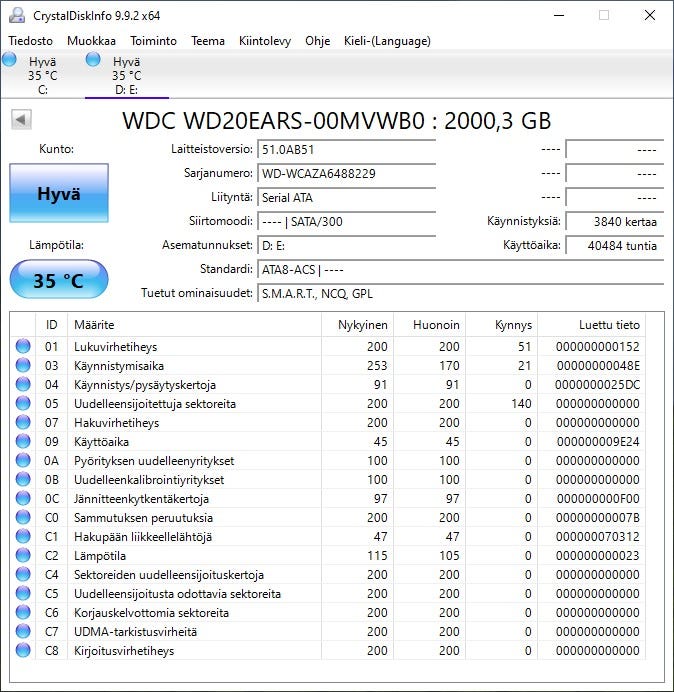674x692 pixels.
Task: Select the Käynnistymisaika attribute name
Action: (119, 366)
